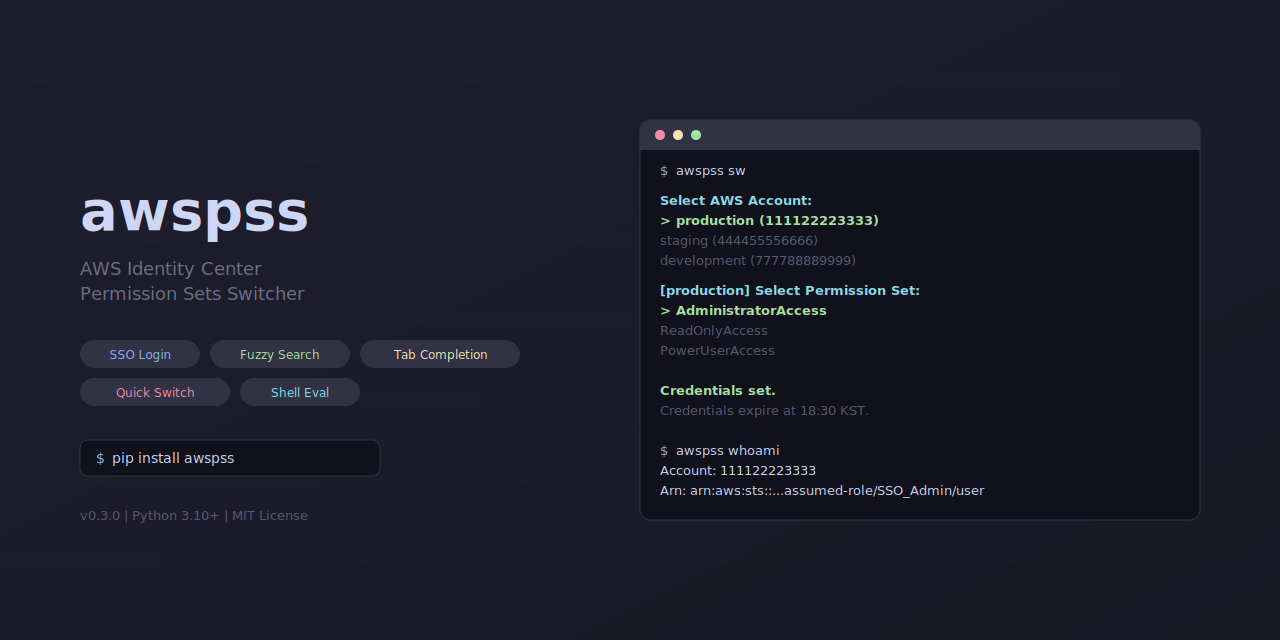Click the credentials expire at 18:30 KST line
1280x640 pixels.
point(764,411)
